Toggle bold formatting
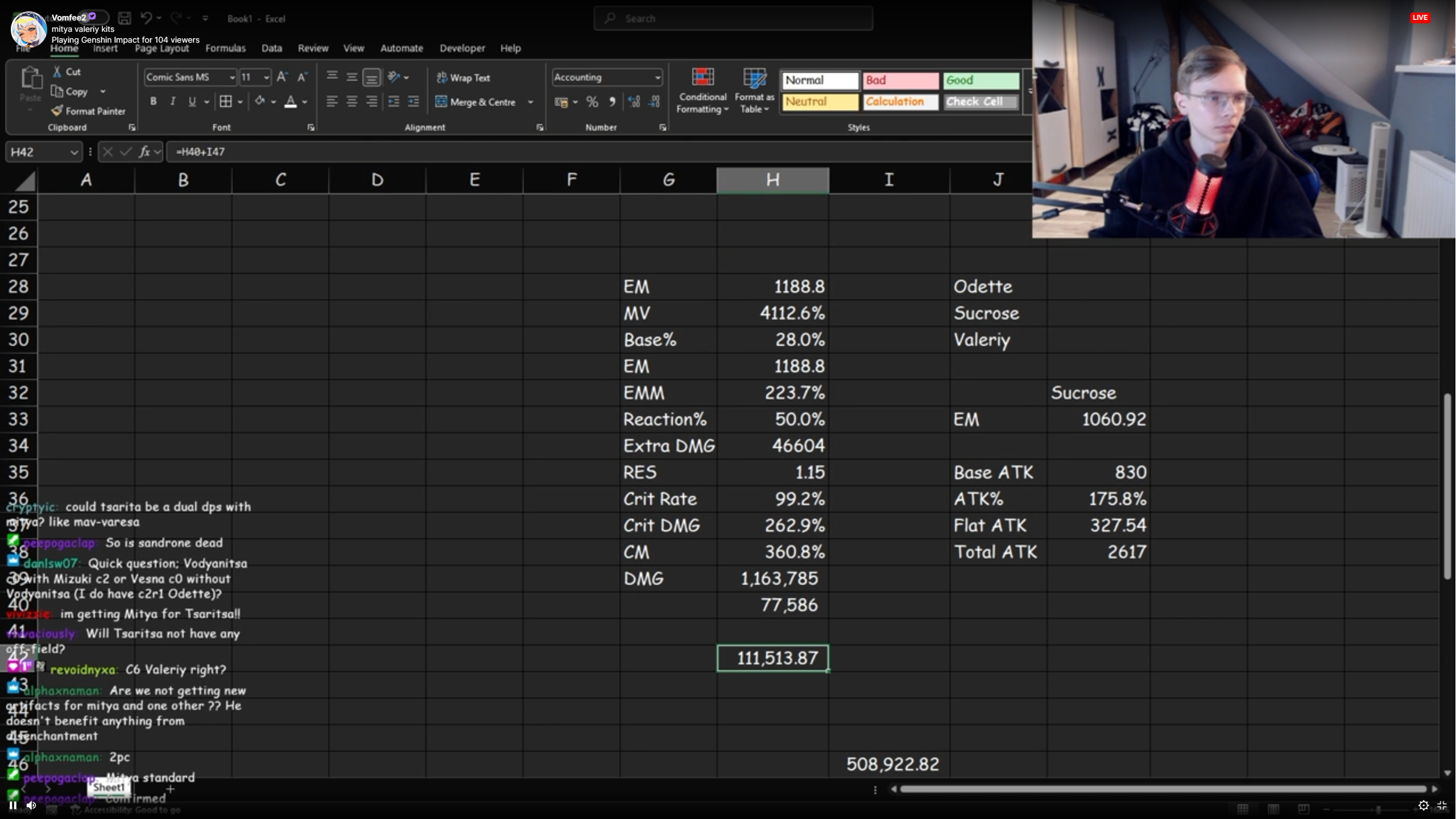The width and height of the screenshot is (1456, 819). [153, 102]
